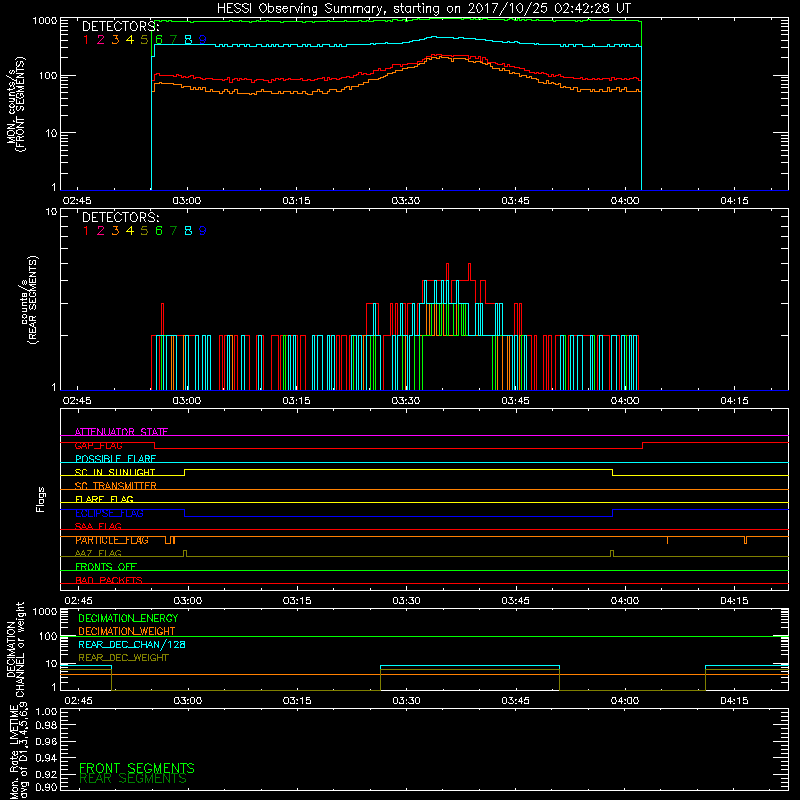Click the rear segments counts/s y-axis title
The height and width of the screenshot is (800, 800).
(29, 300)
